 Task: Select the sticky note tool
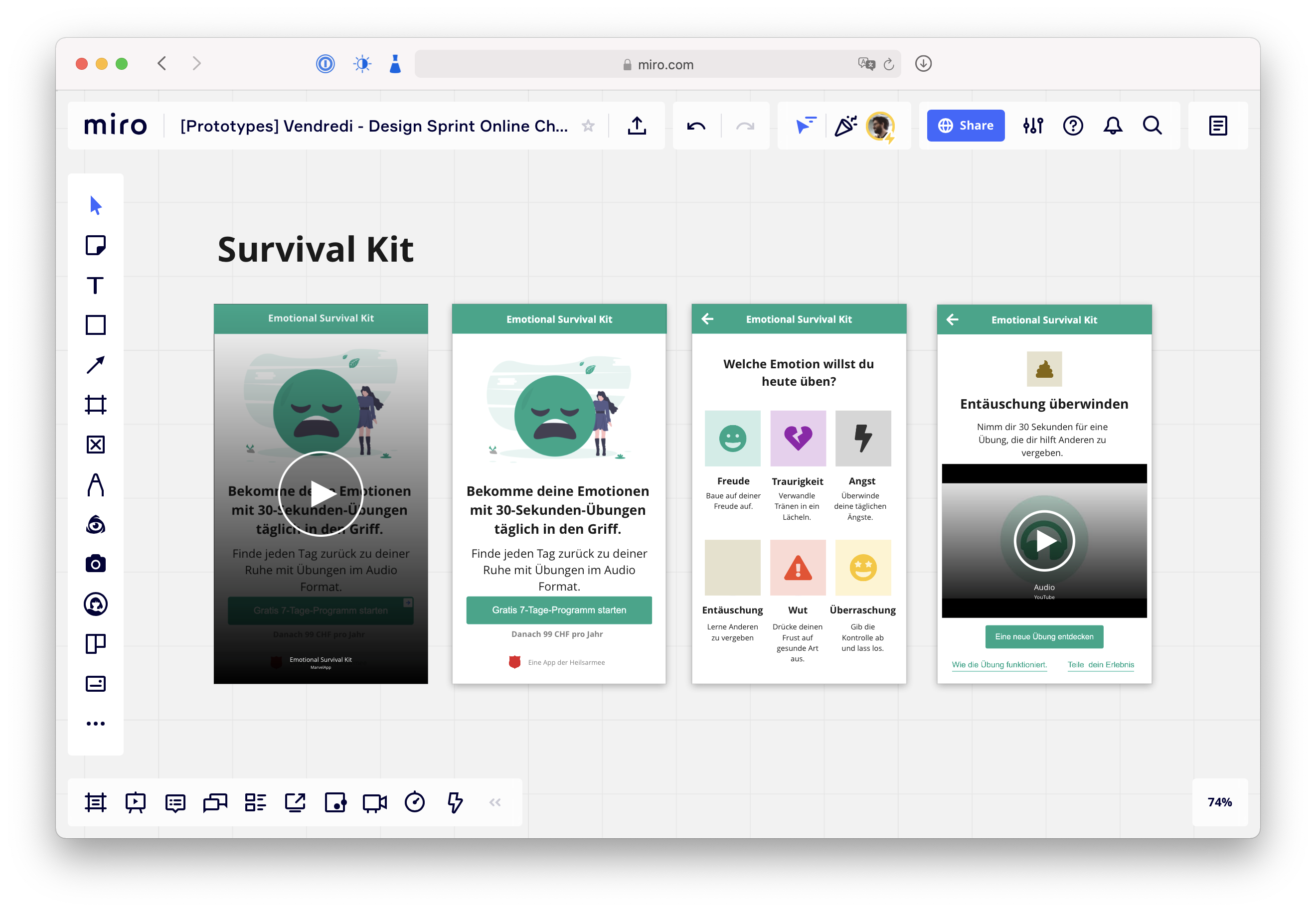tap(96, 245)
